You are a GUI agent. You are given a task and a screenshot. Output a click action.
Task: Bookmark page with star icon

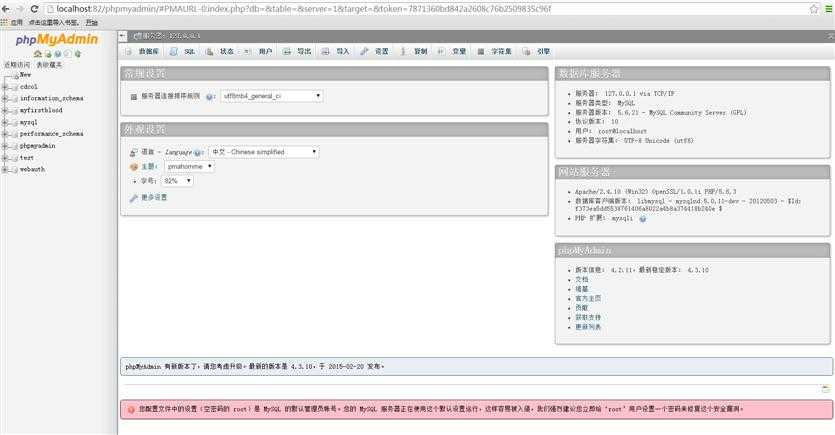pos(814,9)
